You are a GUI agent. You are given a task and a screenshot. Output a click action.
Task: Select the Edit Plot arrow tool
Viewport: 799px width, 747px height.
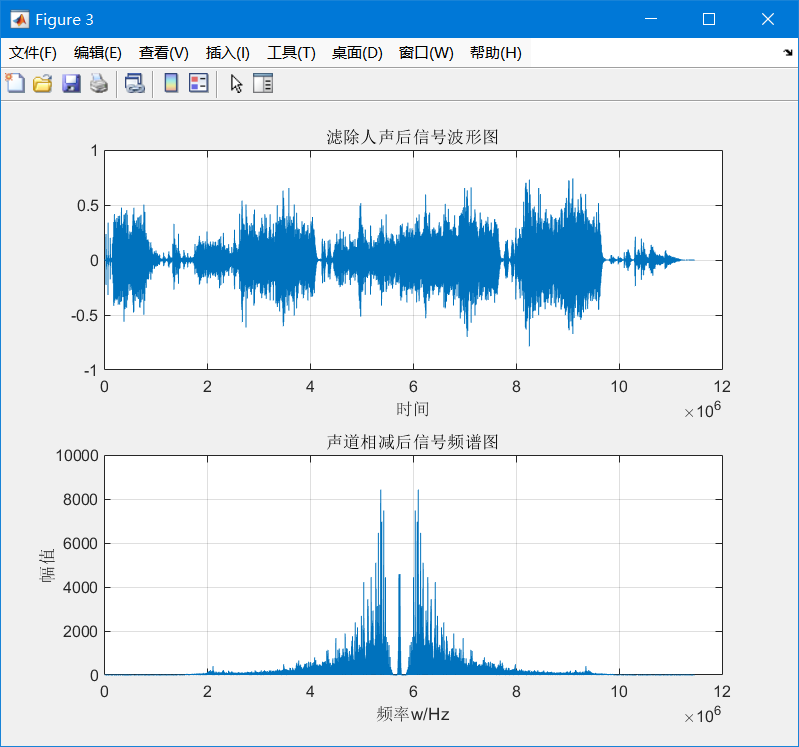pos(236,84)
